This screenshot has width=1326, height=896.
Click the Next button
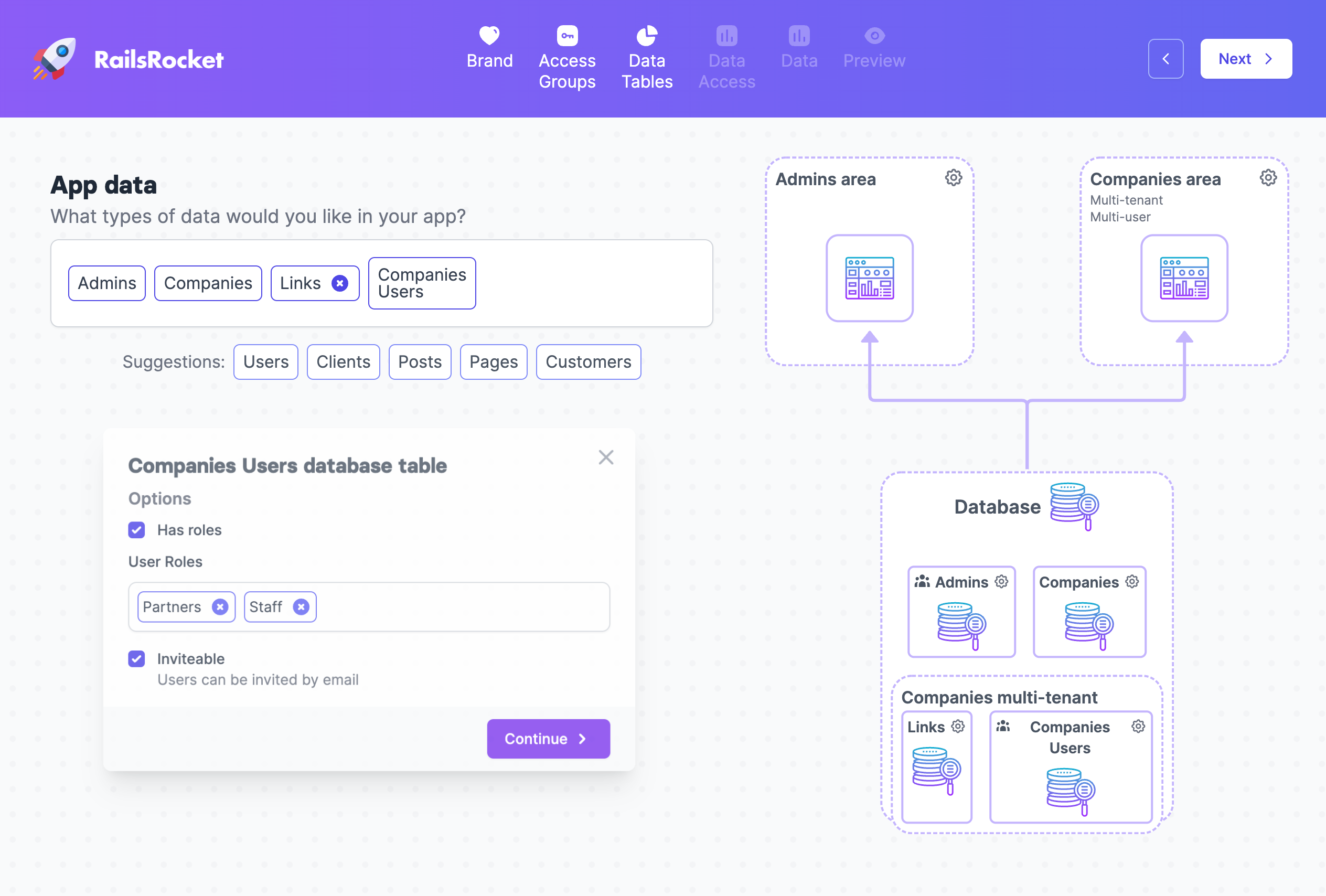click(x=1246, y=59)
